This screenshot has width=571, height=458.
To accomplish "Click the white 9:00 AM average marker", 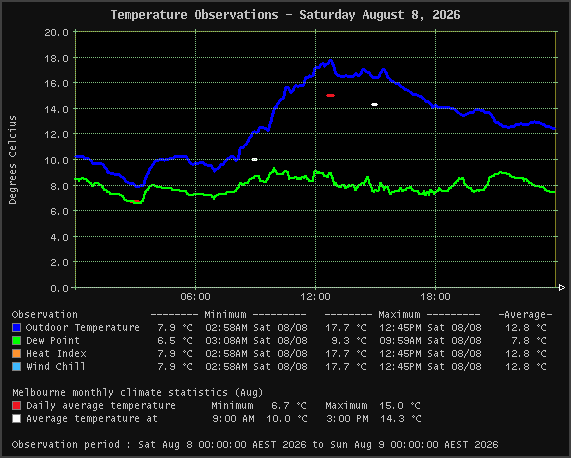I will click(255, 159).
